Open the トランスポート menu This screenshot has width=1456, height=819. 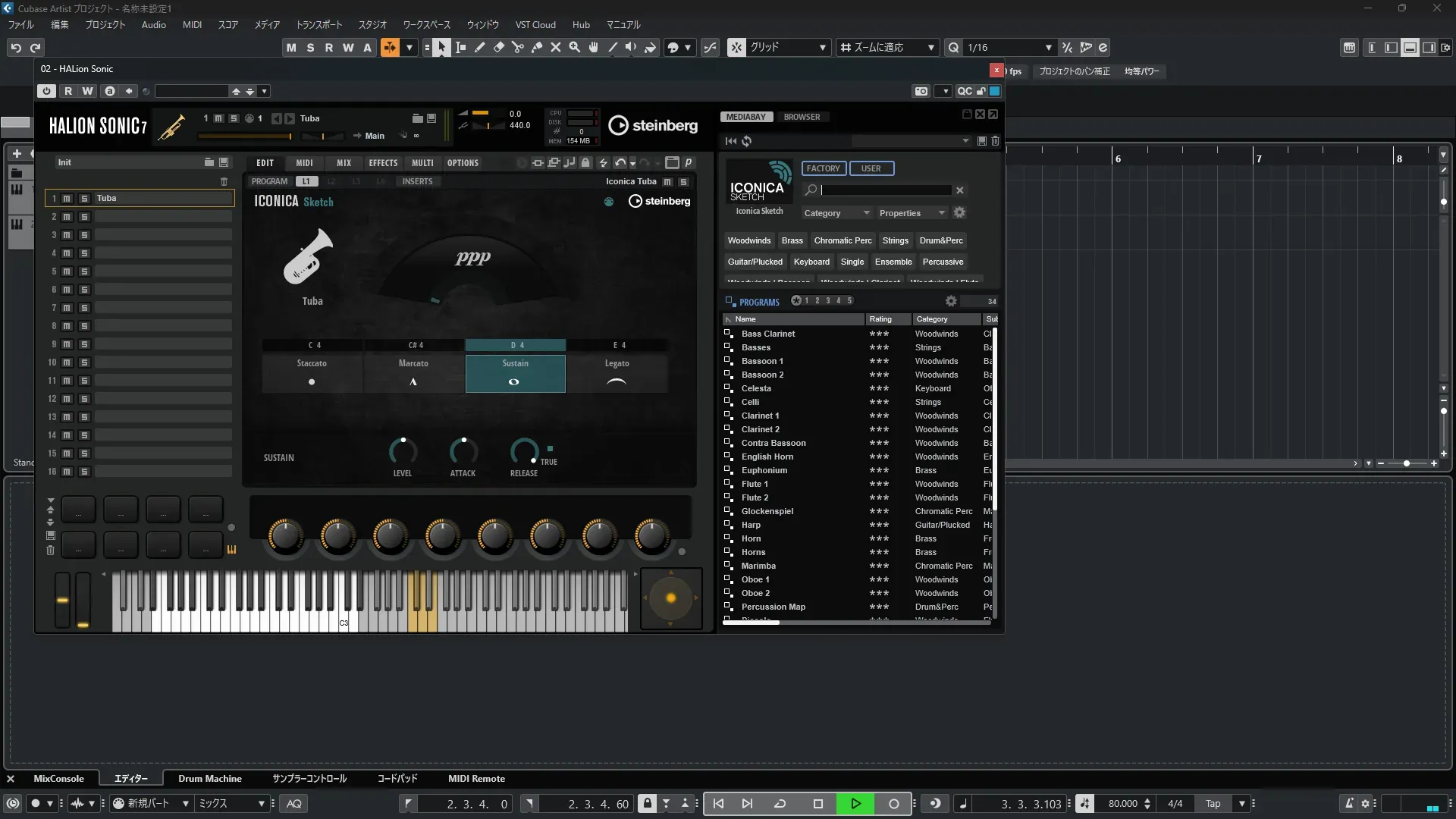318,24
